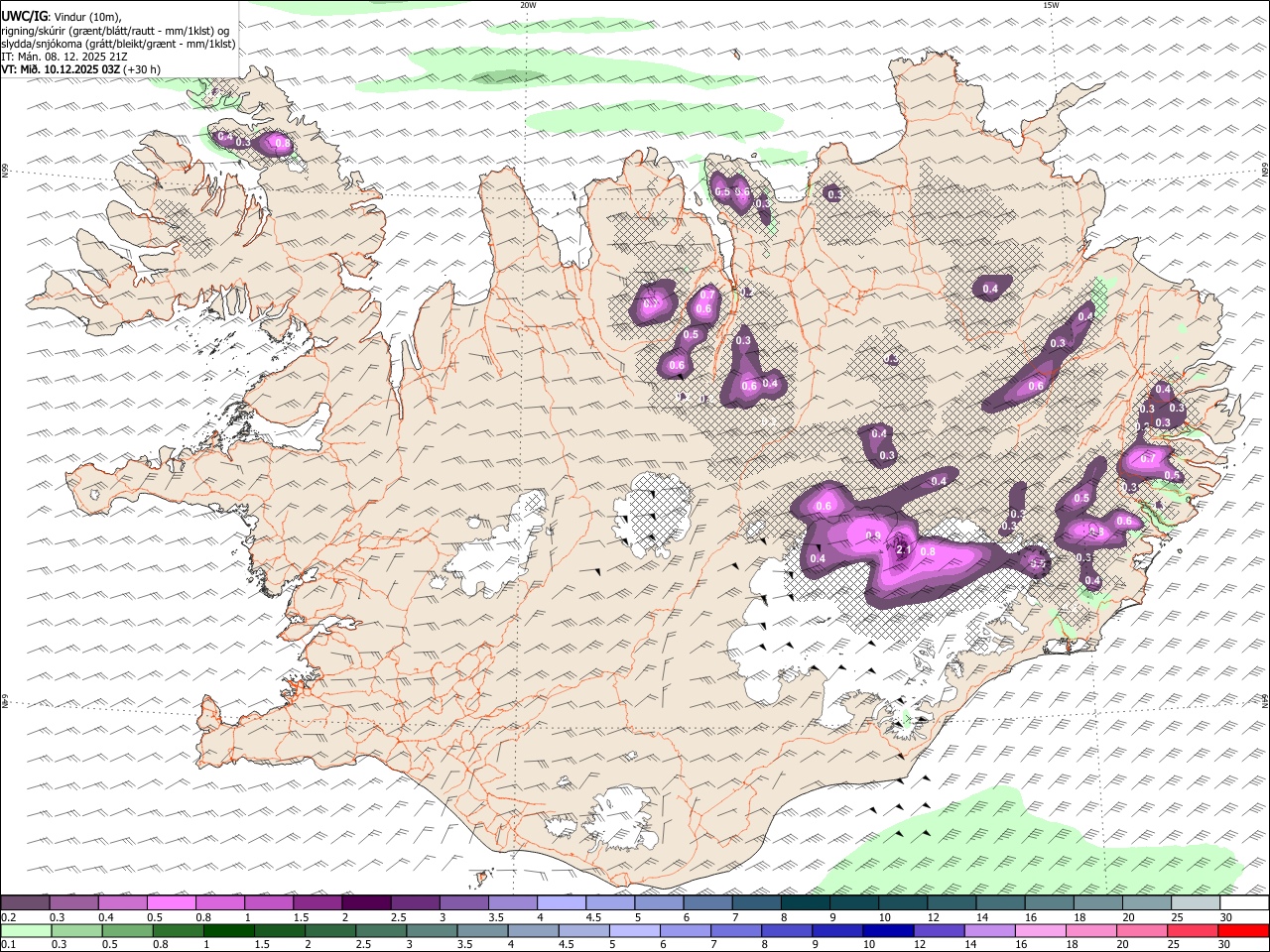1270x952 pixels.
Task: Select bottom-row bright red swatch starting at 30
Action: (x=1243, y=931)
